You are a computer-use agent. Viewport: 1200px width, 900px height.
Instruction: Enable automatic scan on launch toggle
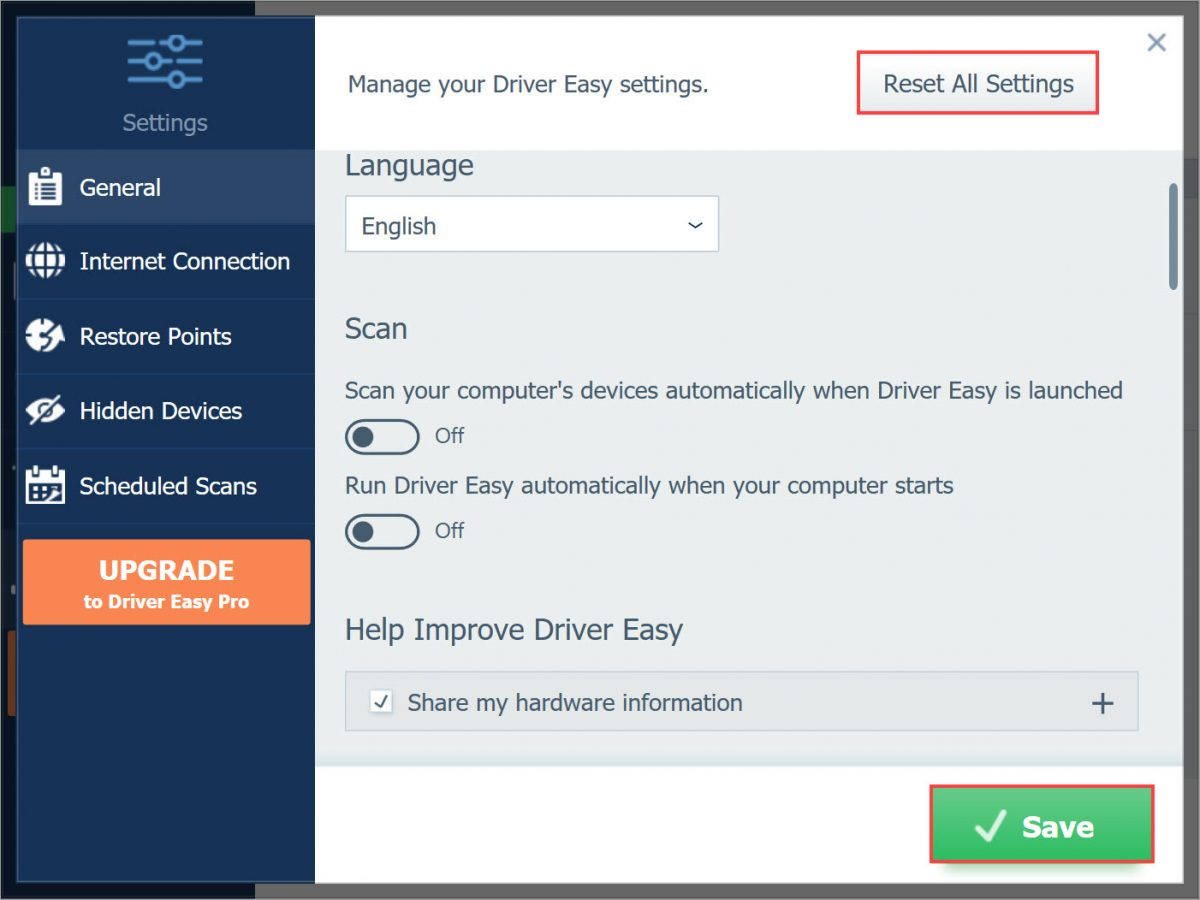click(382, 436)
